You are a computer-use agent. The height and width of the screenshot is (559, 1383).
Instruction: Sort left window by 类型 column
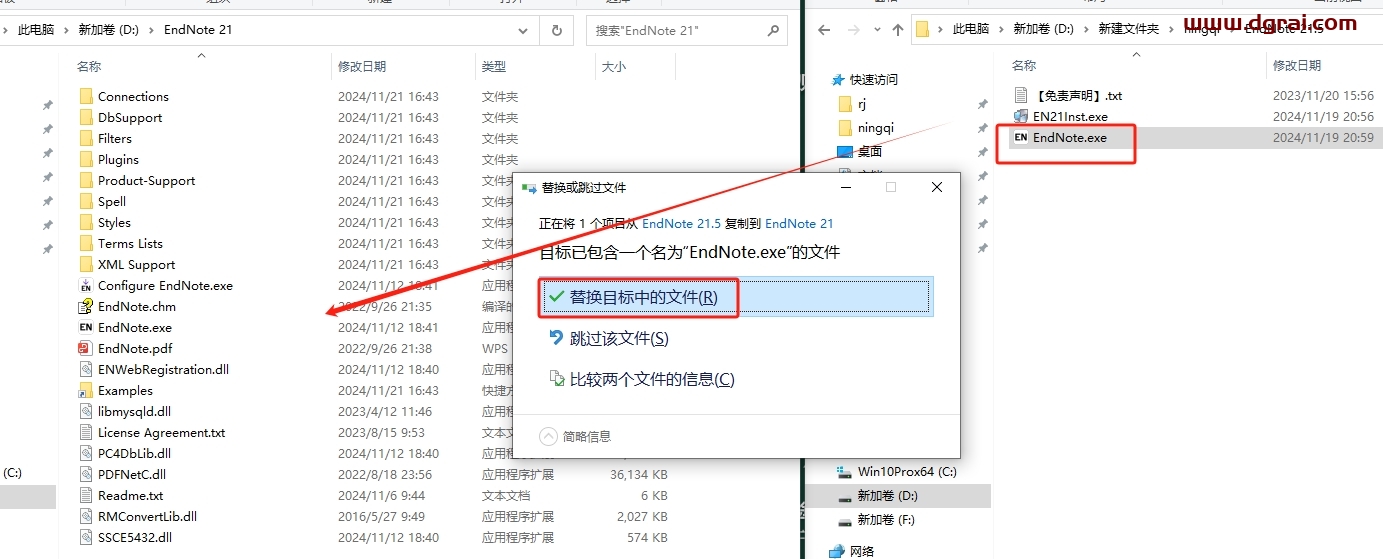click(x=494, y=67)
